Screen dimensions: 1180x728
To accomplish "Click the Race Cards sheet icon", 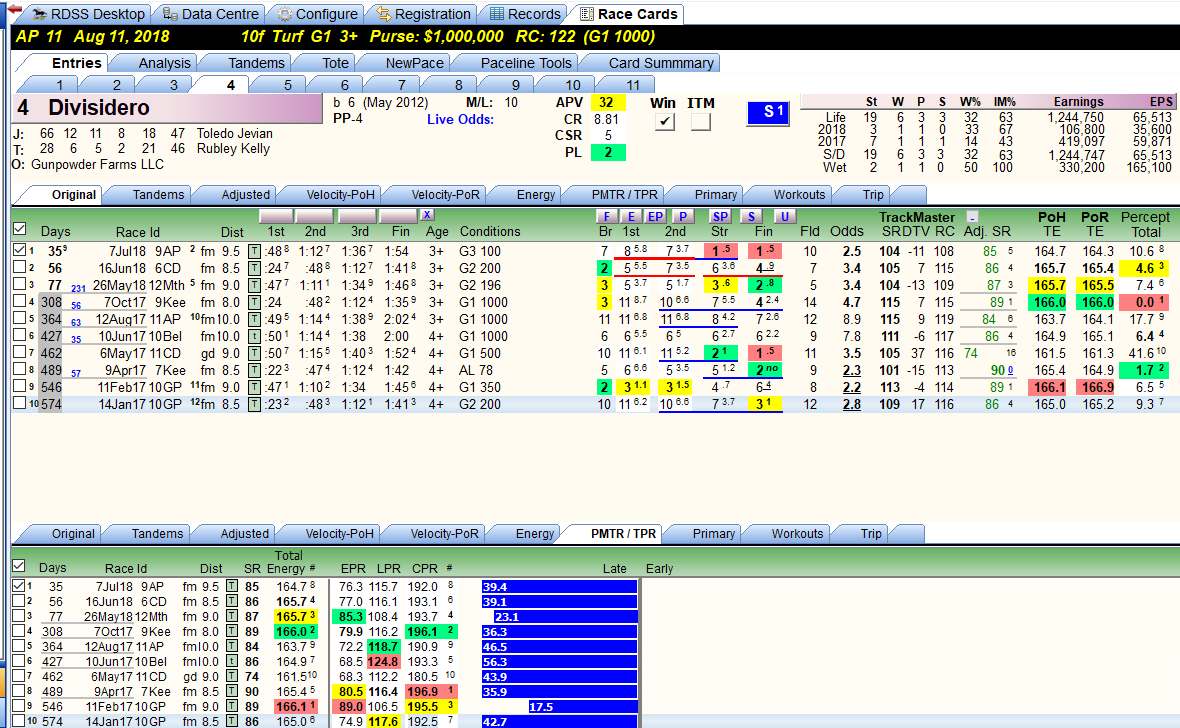I will 586,14.
